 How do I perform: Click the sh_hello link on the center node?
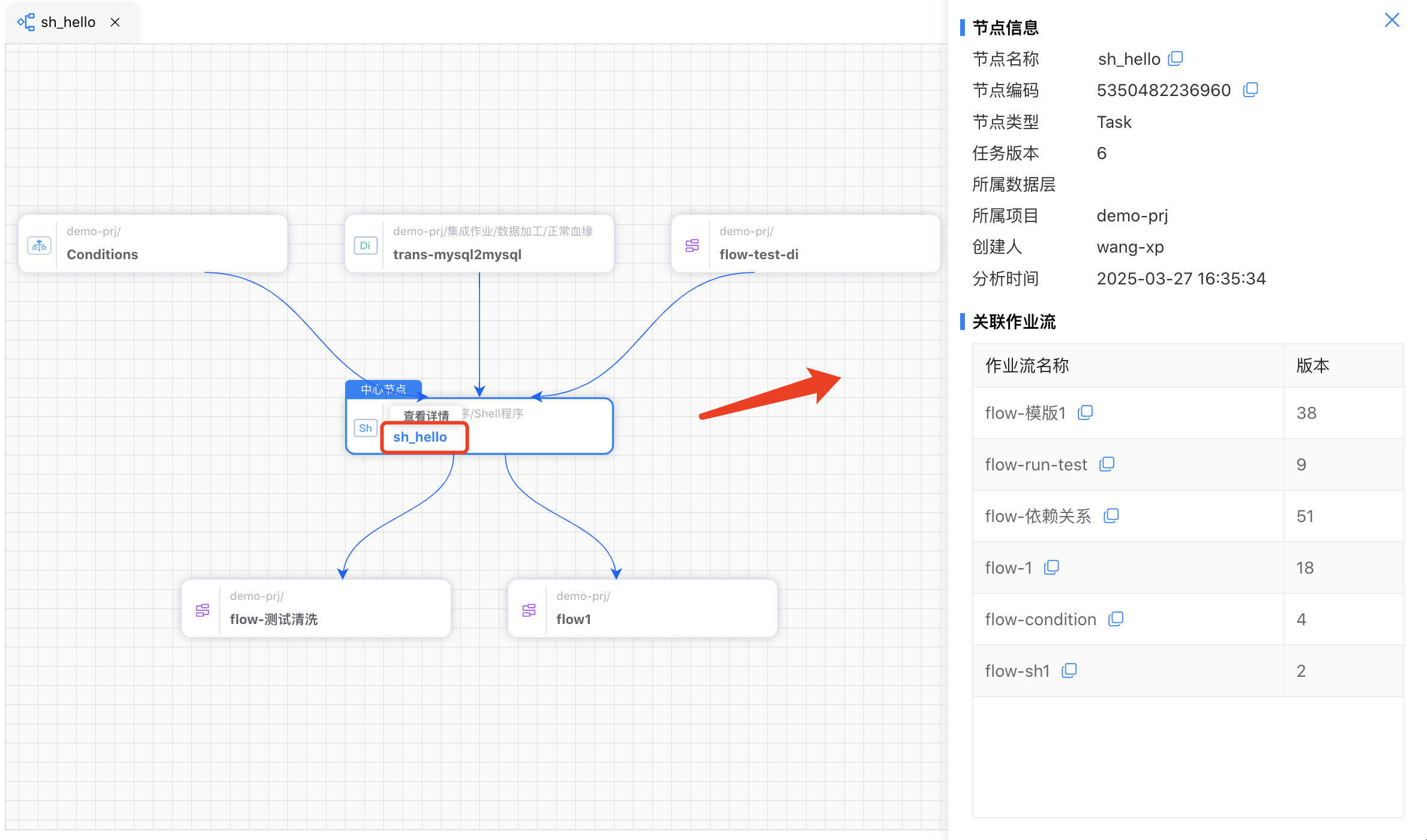click(x=419, y=437)
